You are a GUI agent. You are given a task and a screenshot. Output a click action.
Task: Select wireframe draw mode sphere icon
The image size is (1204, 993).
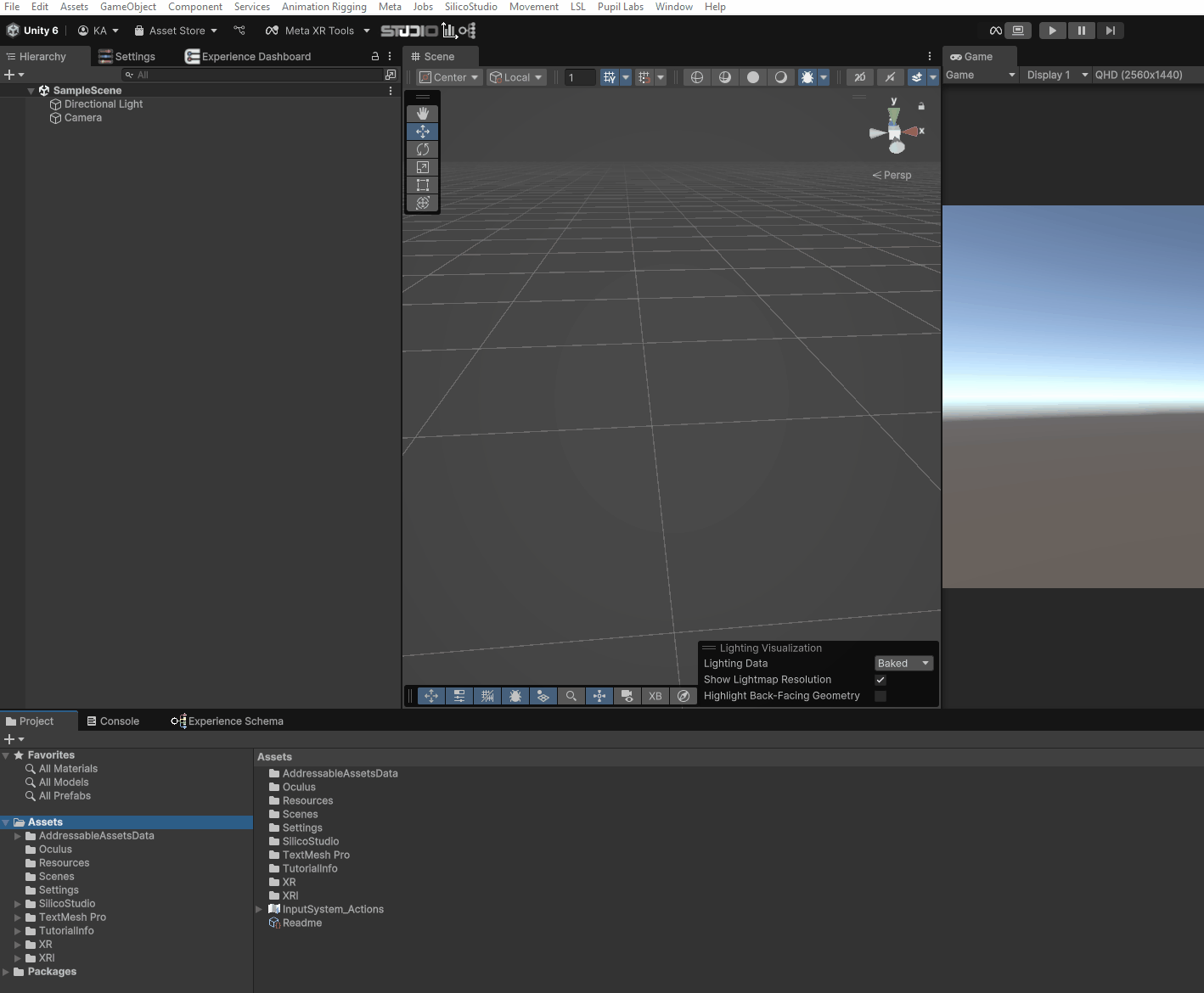tap(697, 77)
